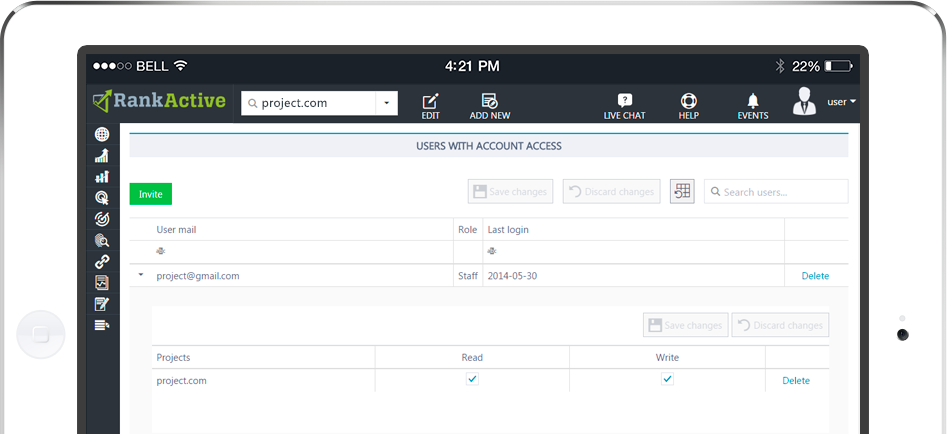Toggle Read checkbox for project.com

472,379
